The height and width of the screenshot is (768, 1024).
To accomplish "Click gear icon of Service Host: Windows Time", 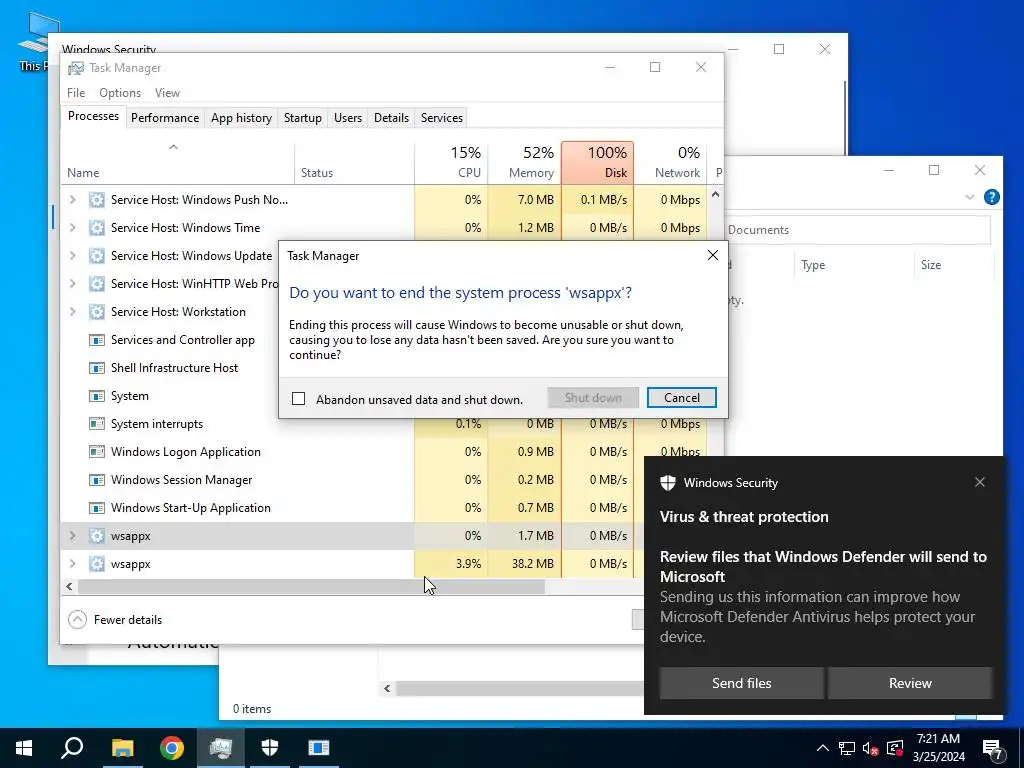I will pos(97,228).
